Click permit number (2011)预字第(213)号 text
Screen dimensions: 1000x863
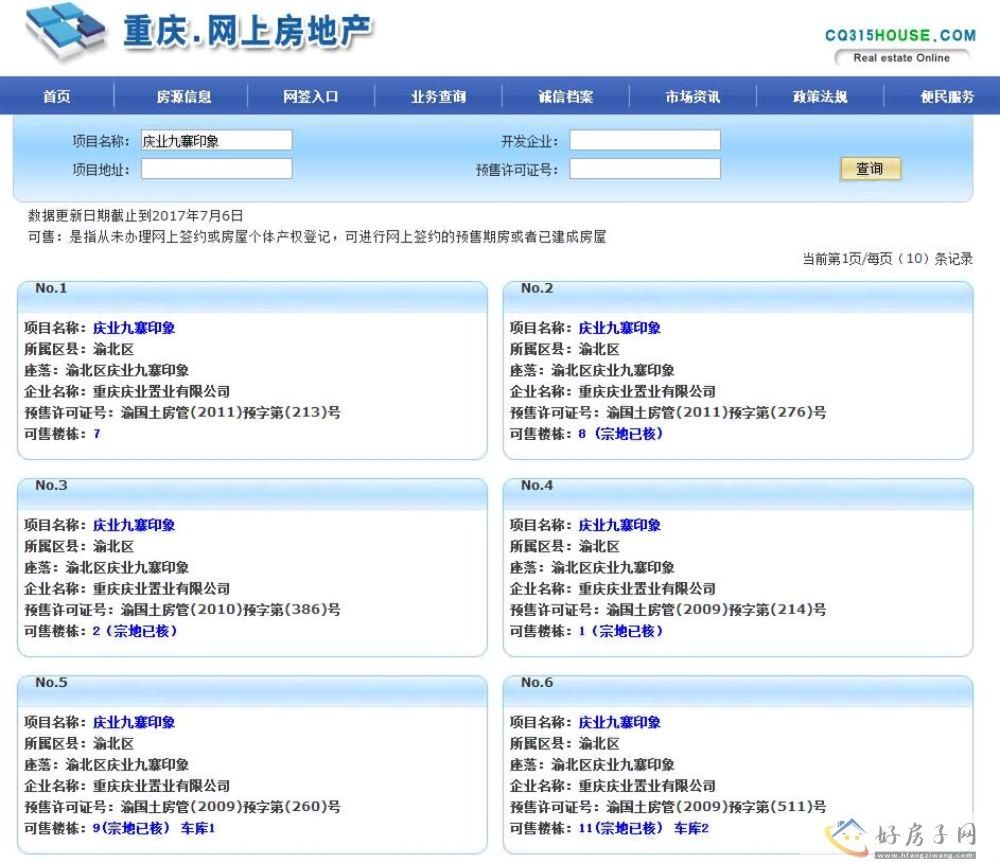[265, 413]
